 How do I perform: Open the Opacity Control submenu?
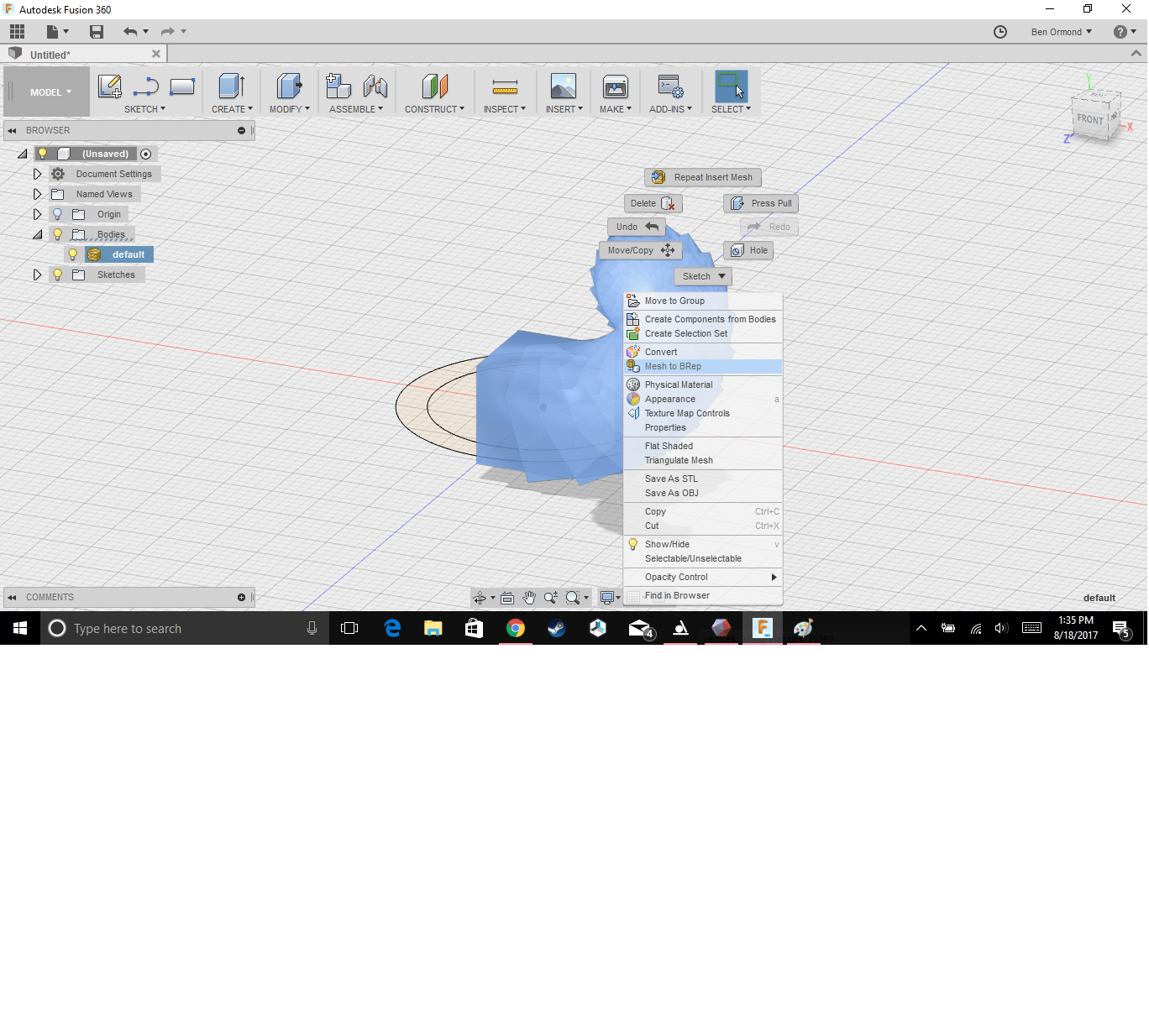703,577
